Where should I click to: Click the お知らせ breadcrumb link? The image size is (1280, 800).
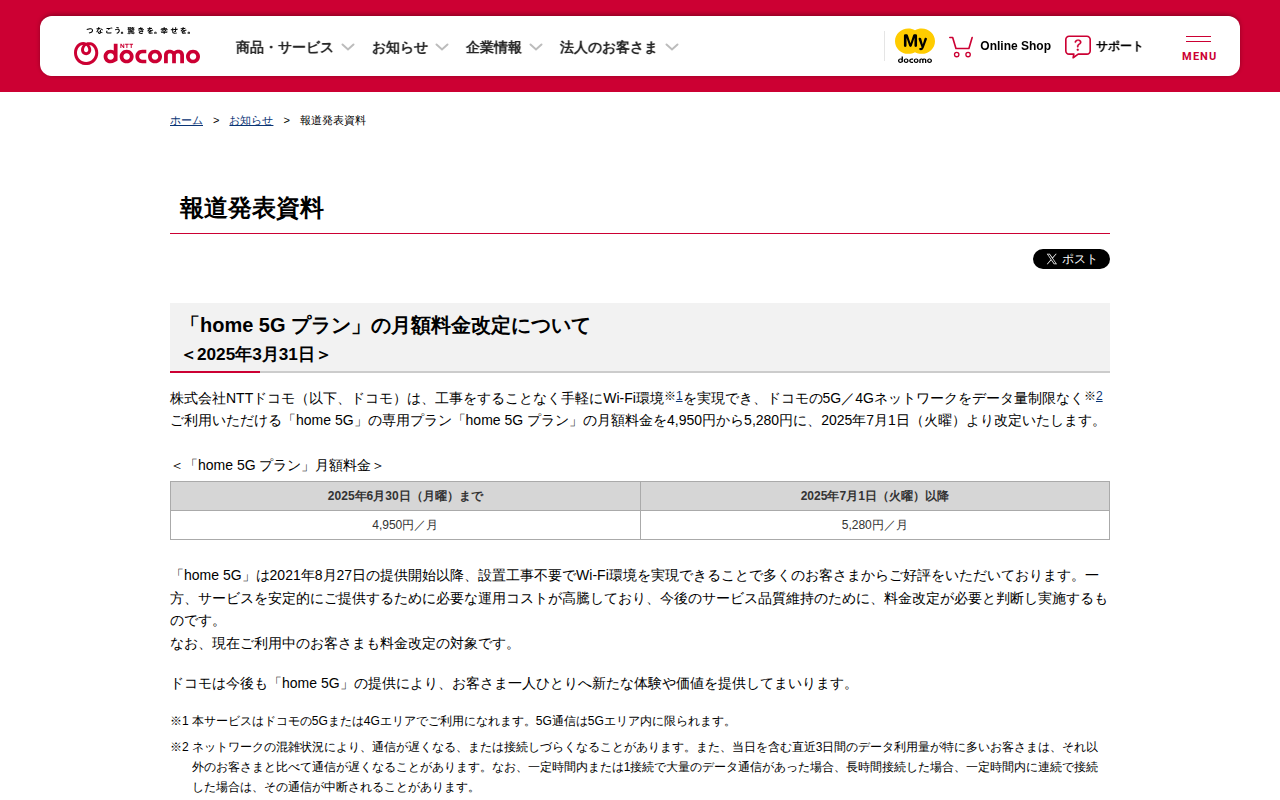coord(251,120)
